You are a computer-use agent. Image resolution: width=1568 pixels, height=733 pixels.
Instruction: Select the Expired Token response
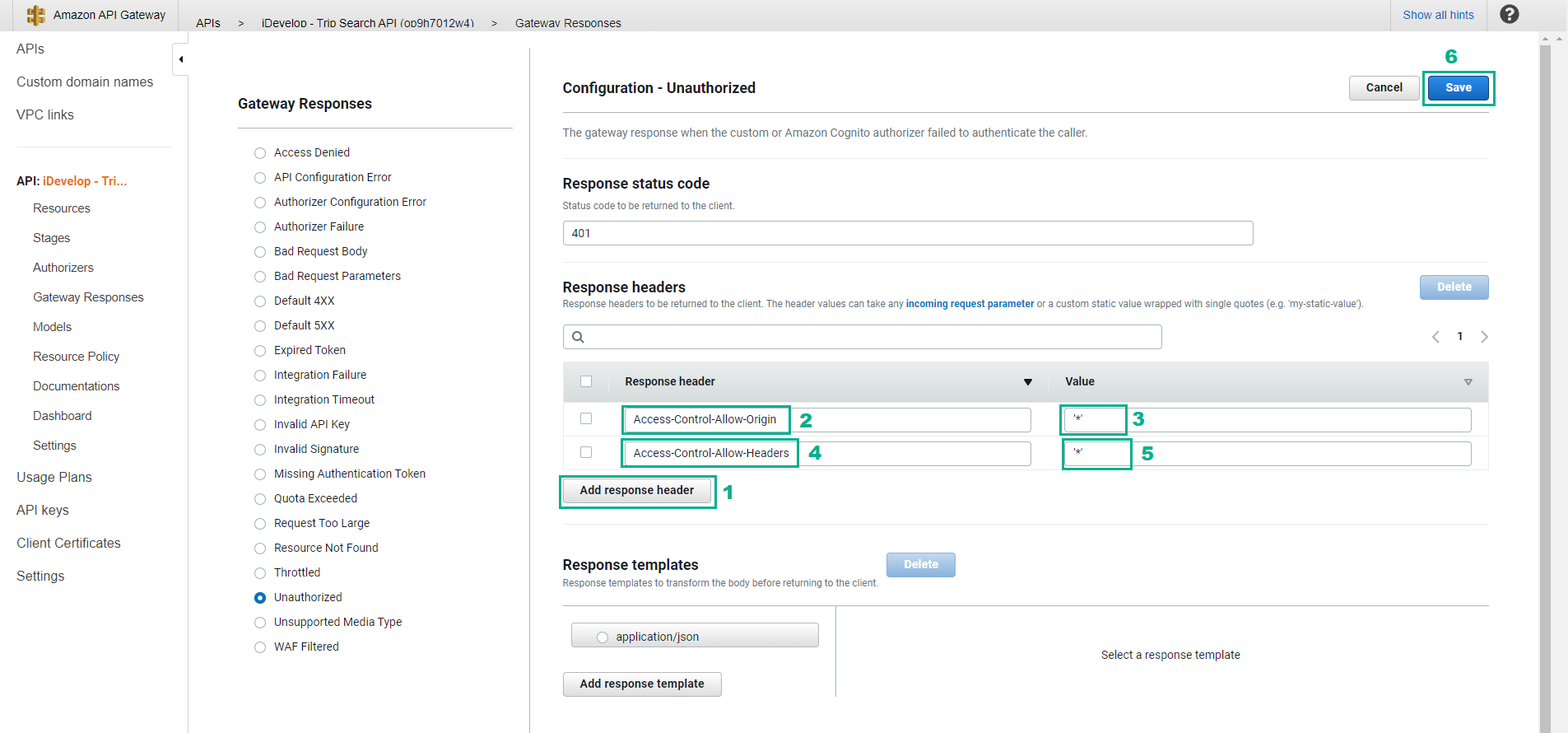click(260, 351)
